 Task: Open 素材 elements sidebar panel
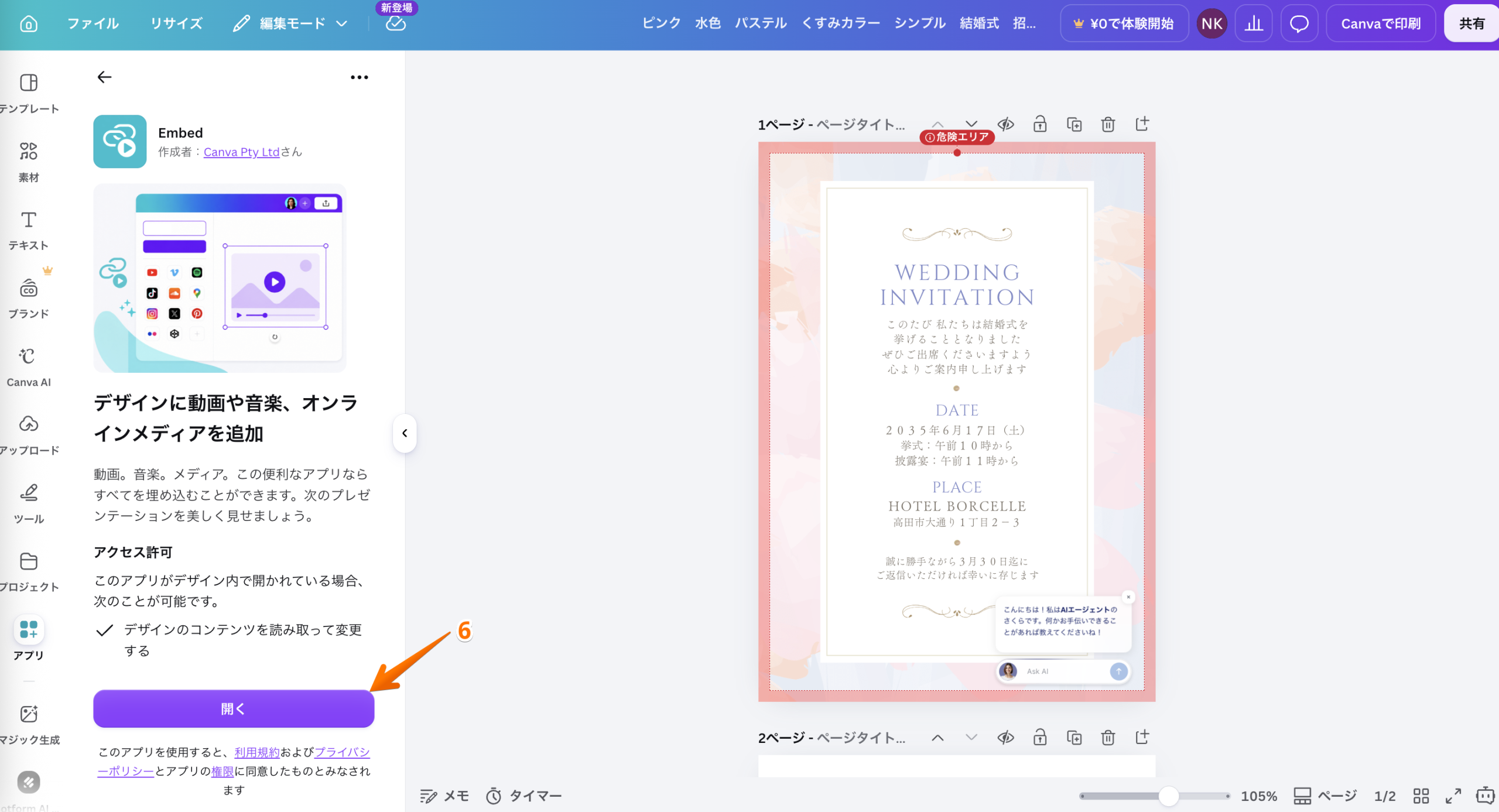pos(29,162)
